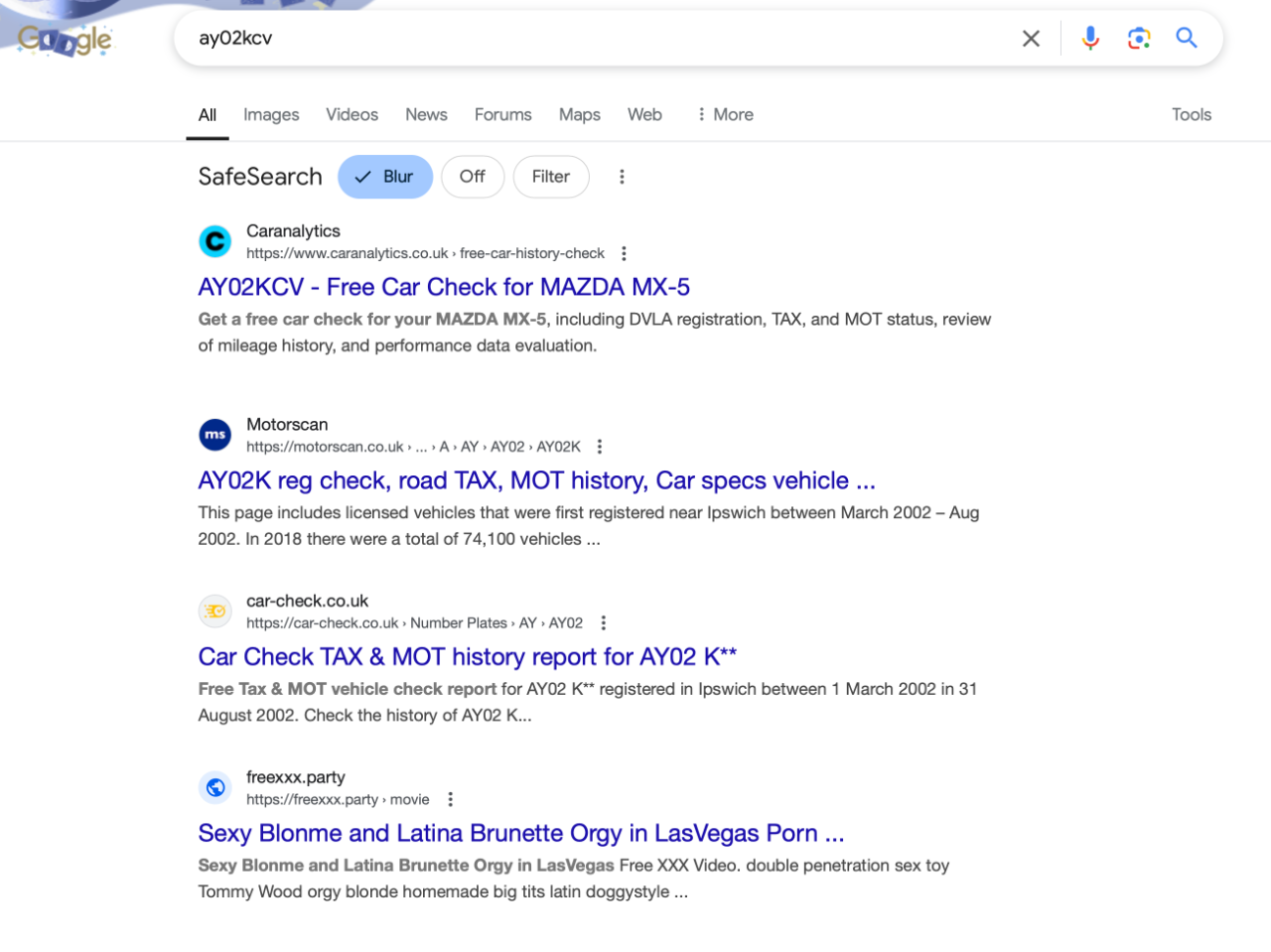Switch to the Videos tab
Screen dimensions: 1271x952
[x=353, y=114]
